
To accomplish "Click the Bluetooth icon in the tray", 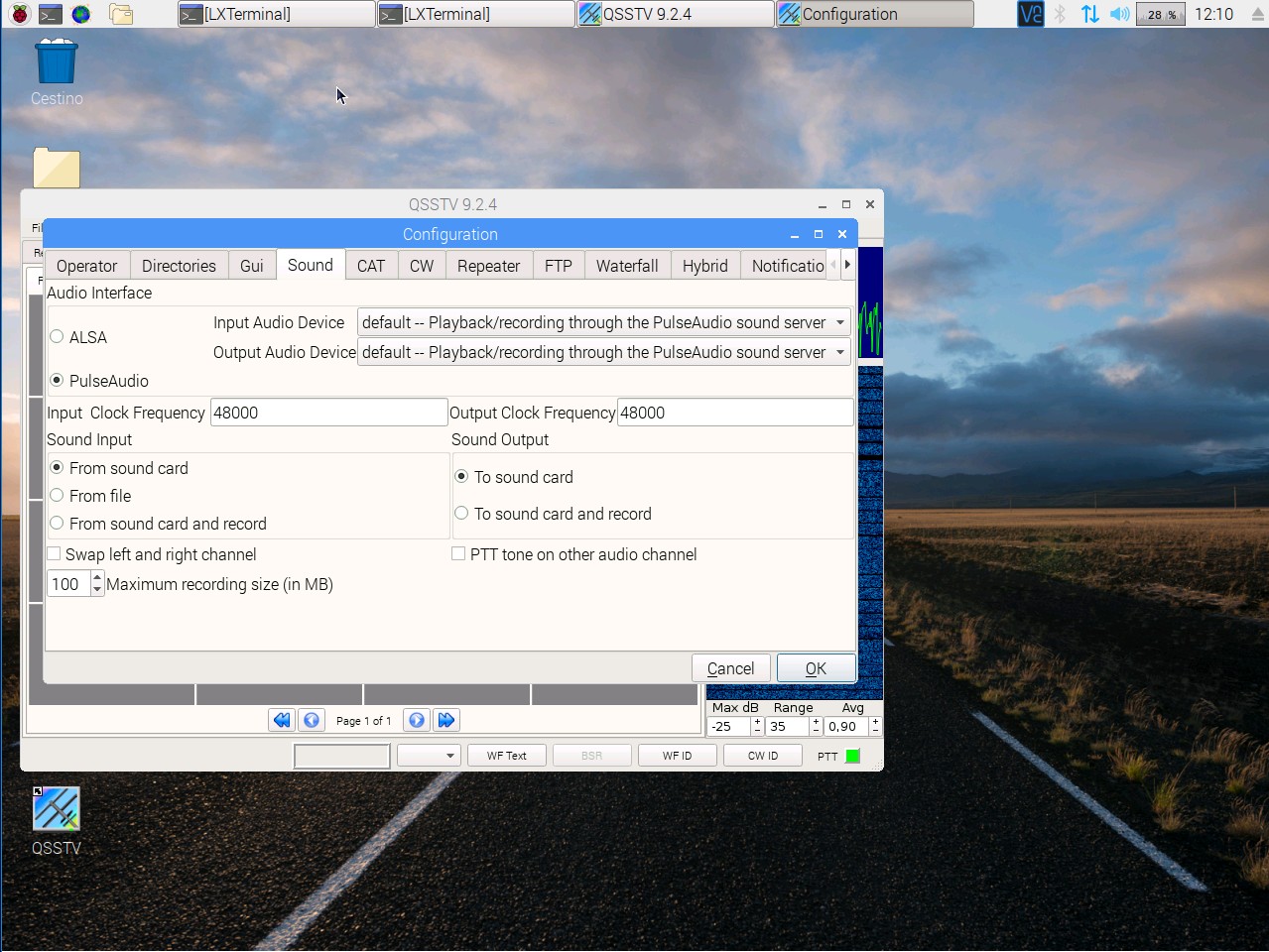I will (1062, 14).
